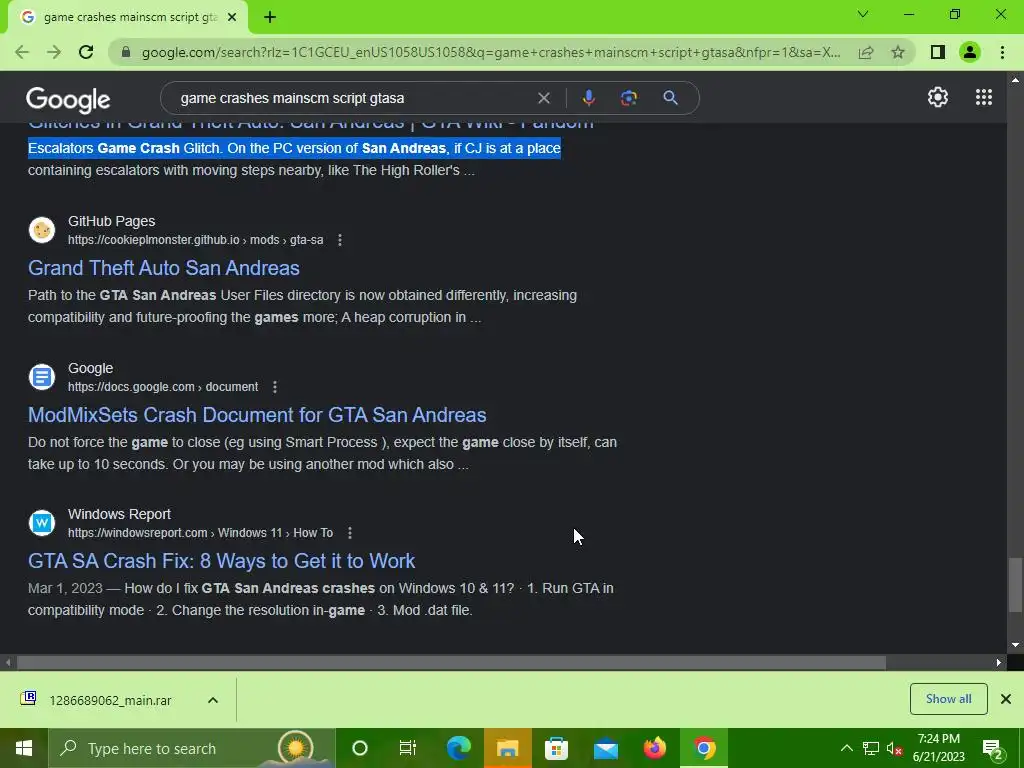Go back with the browser back arrow
Image resolution: width=1024 pixels, height=768 pixels.
[22, 52]
